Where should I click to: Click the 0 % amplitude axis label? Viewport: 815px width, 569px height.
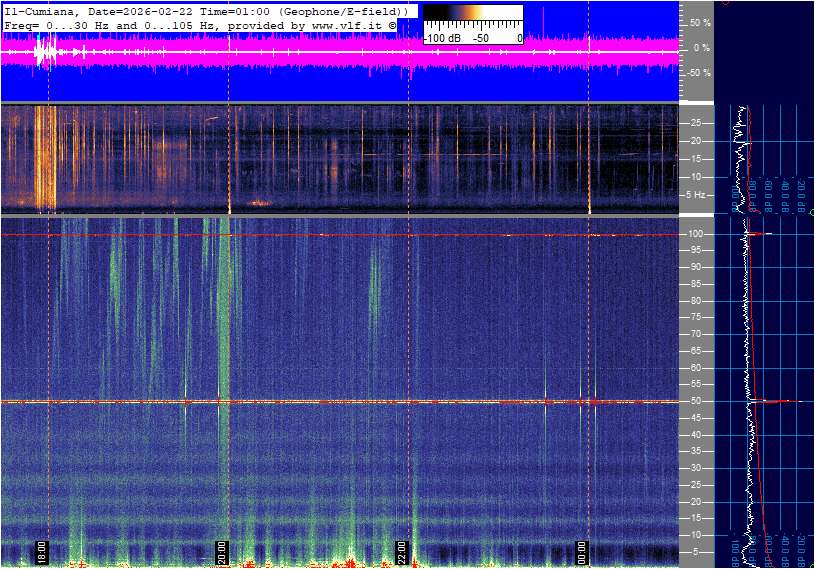[702, 47]
